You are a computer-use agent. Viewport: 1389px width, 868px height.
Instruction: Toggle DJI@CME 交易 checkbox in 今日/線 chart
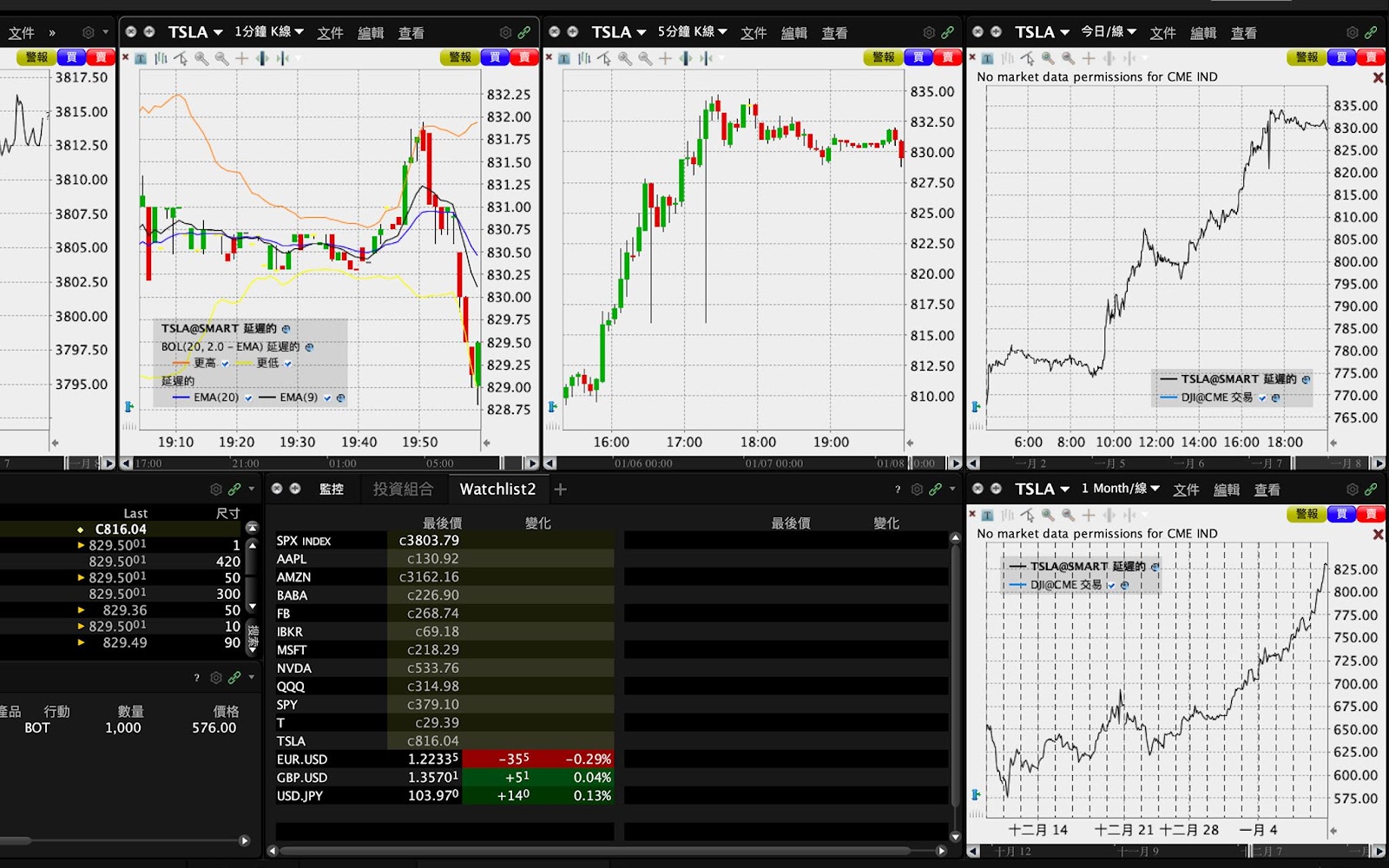[1262, 398]
